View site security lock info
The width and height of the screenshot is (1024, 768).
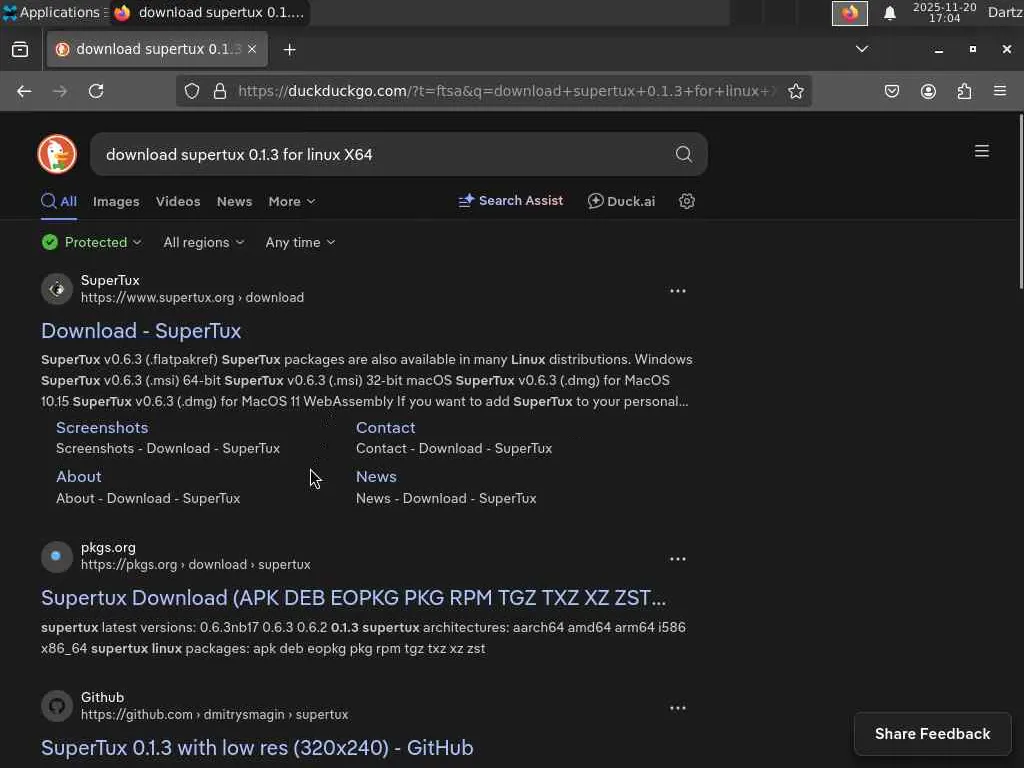pyautogui.click(x=220, y=91)
